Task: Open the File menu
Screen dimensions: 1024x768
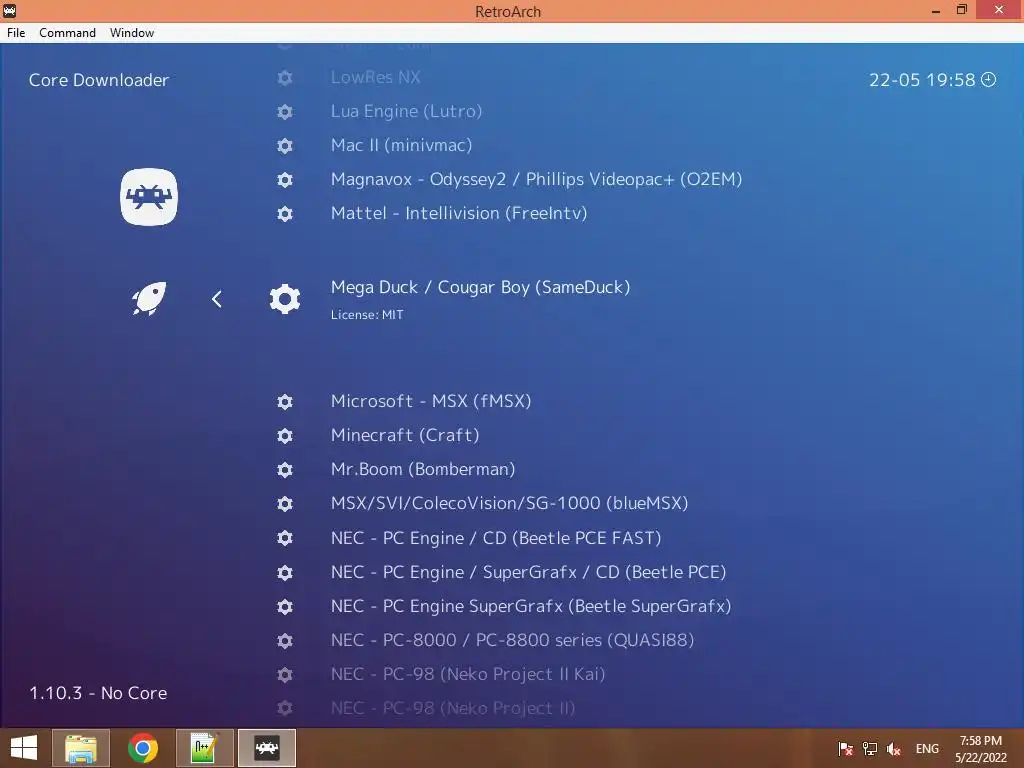Action: [x=16, y=33]
